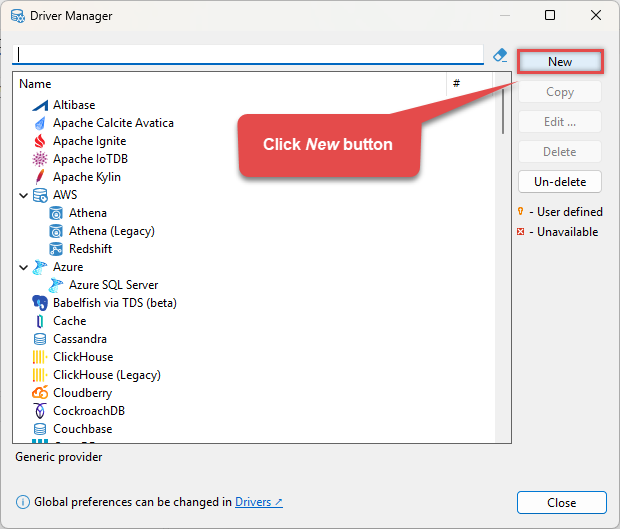Click the greyed-out Copy button
Viewport: 620px width, 529px height.
pos(560,92)
